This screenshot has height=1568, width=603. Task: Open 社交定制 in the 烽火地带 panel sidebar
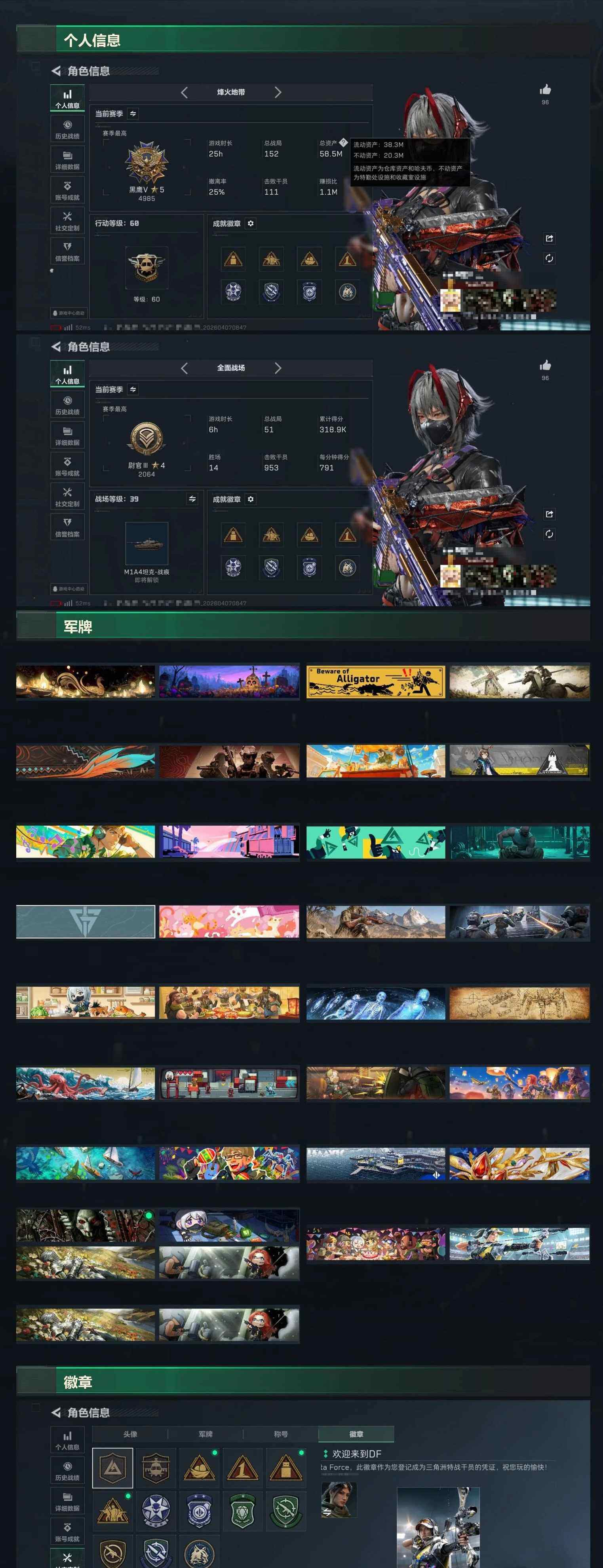[67, 221]
